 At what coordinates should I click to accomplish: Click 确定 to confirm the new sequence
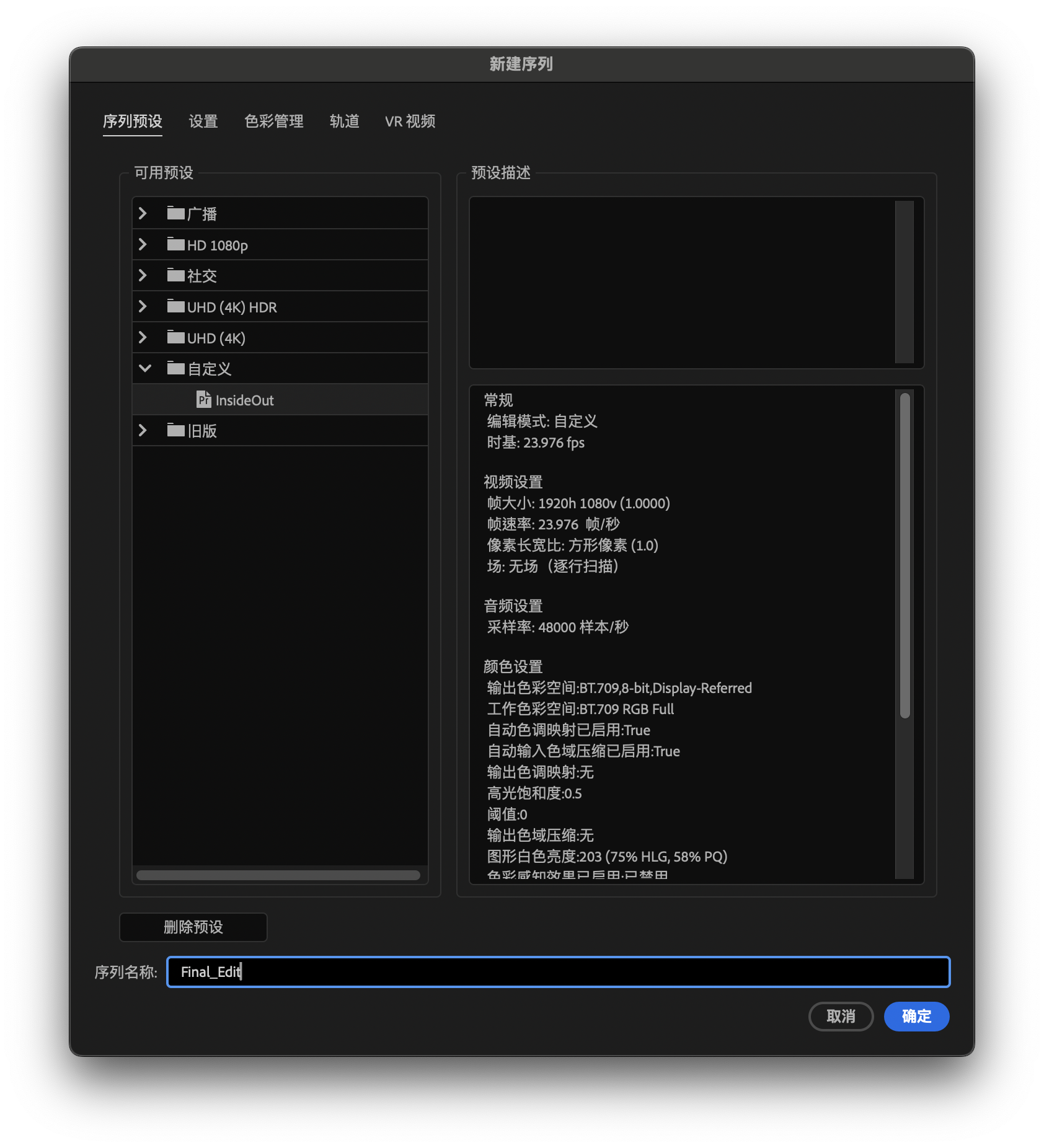tap(917, 1017)
